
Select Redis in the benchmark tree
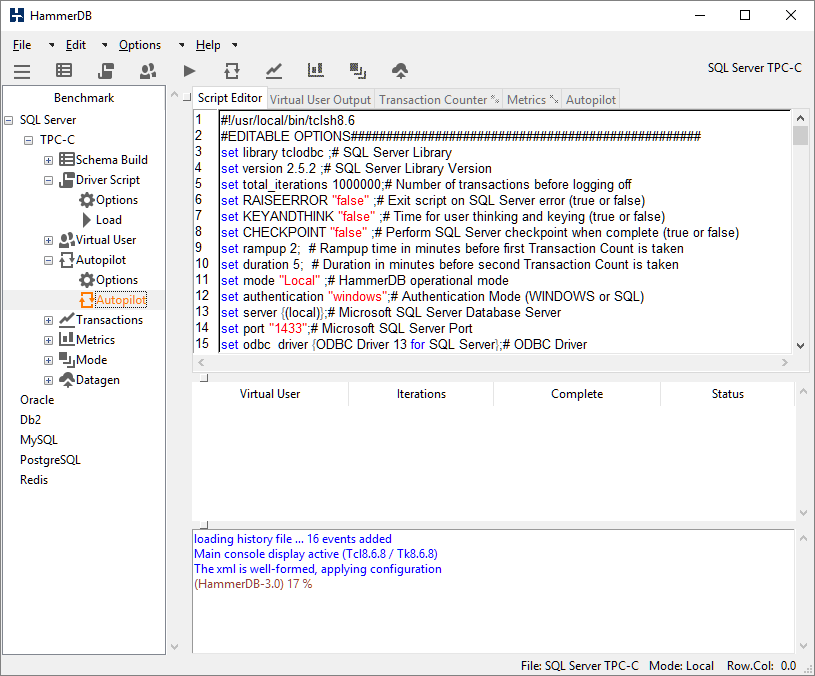34,480
